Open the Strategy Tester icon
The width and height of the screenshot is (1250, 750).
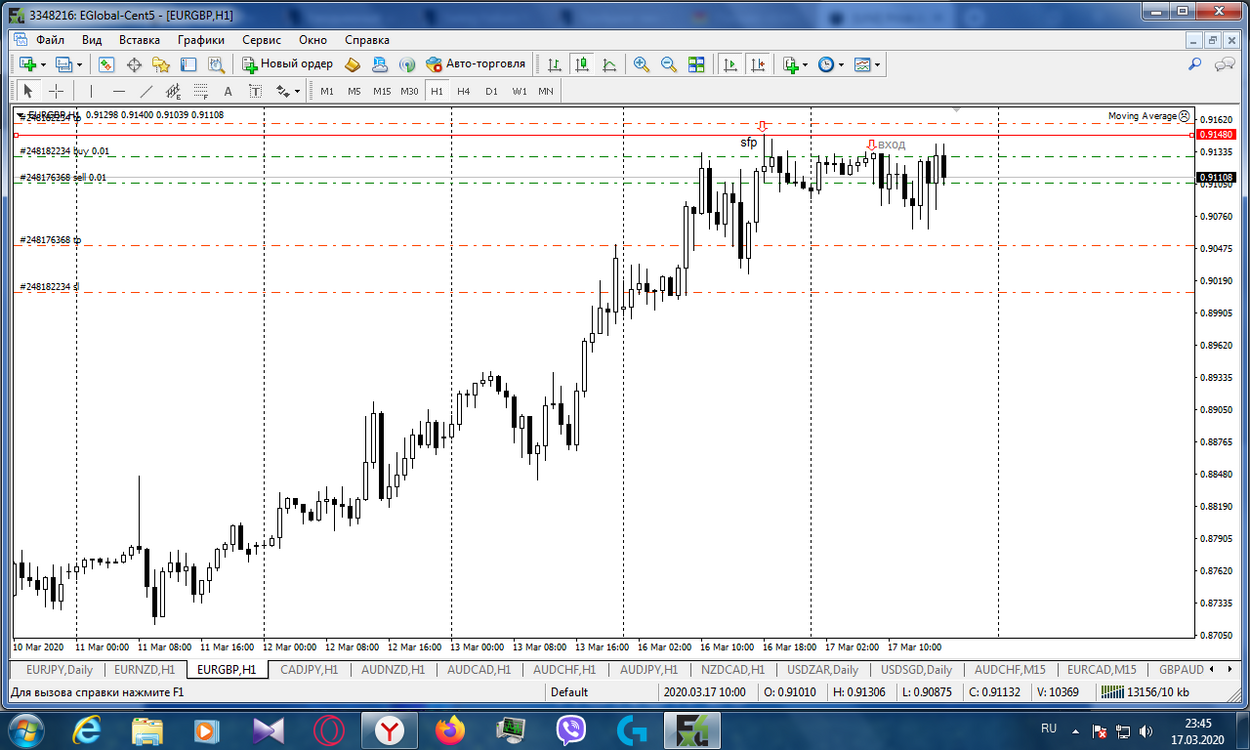[x=215, y=64]
